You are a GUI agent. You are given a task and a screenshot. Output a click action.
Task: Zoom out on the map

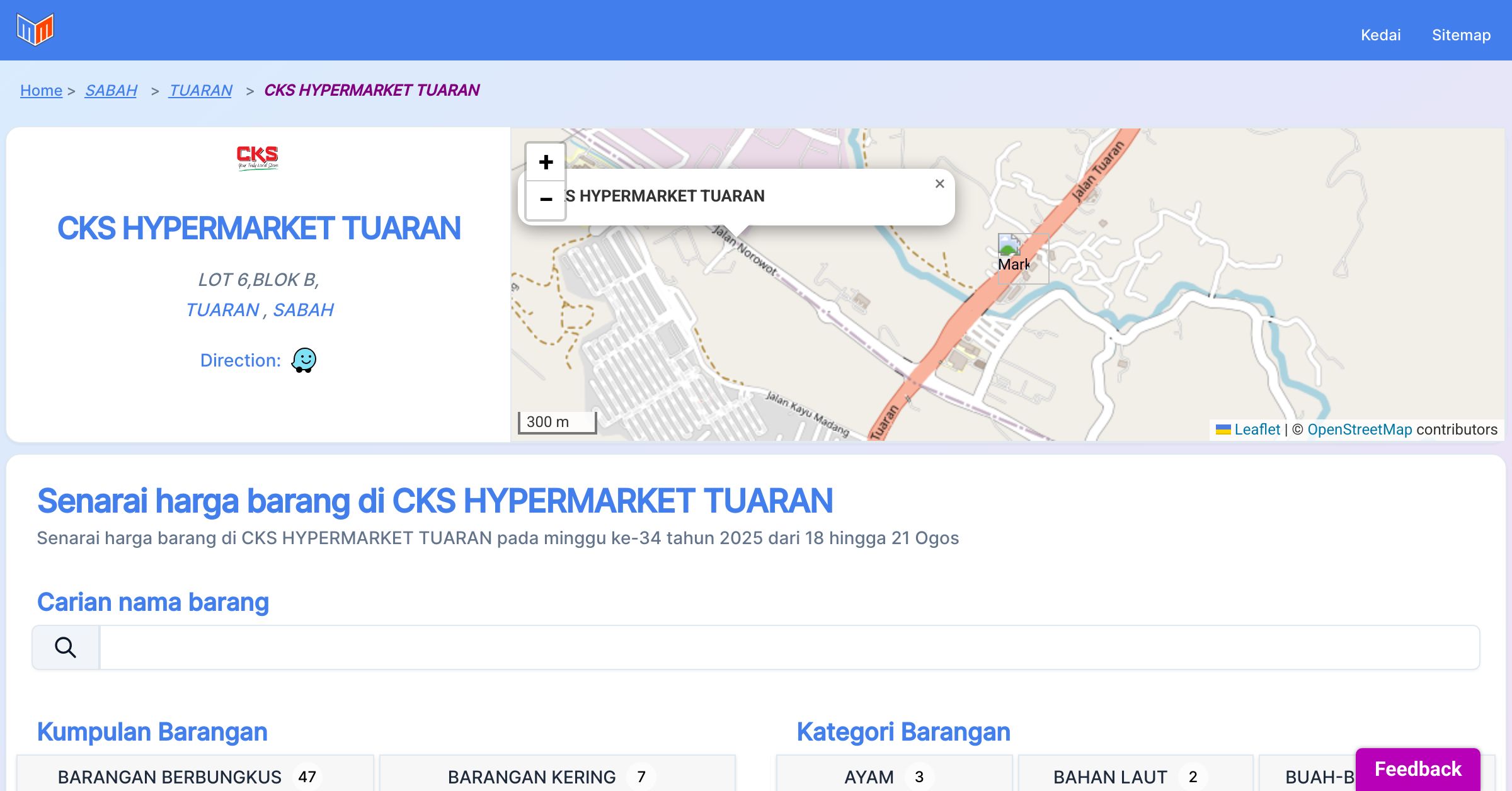tap(546, 200)
